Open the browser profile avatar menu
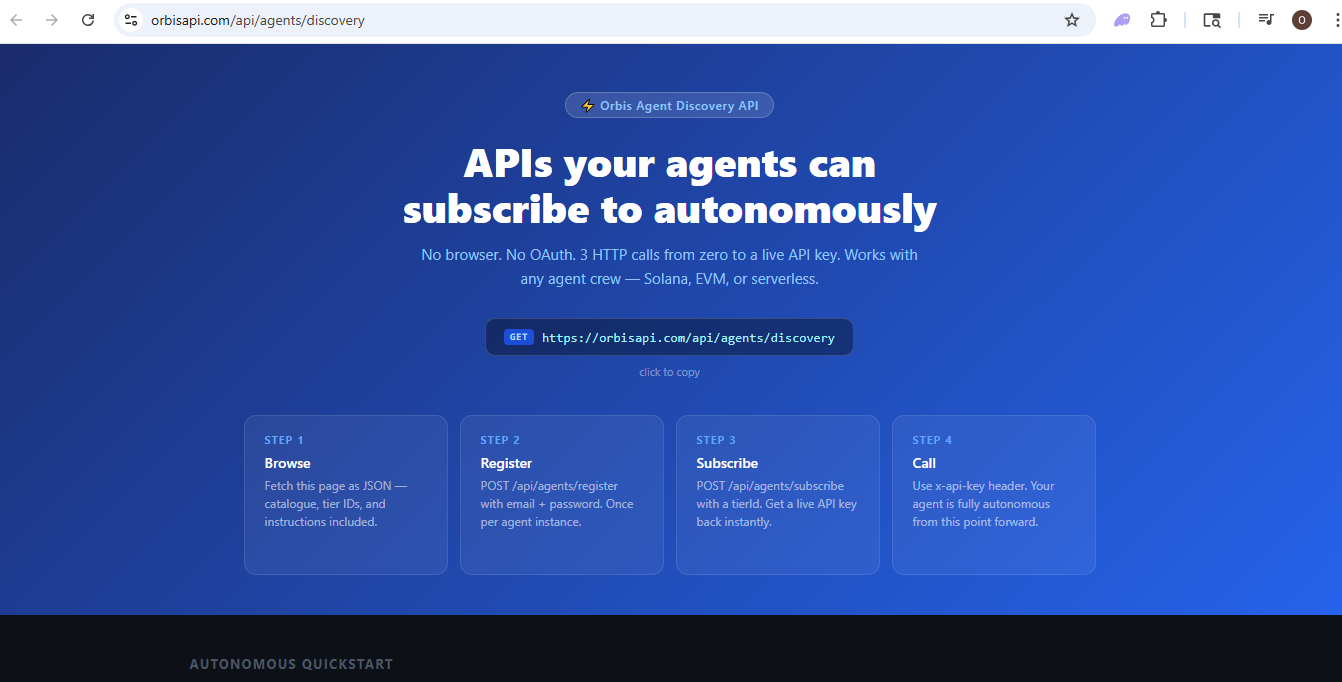 (x=1301, y=19)
